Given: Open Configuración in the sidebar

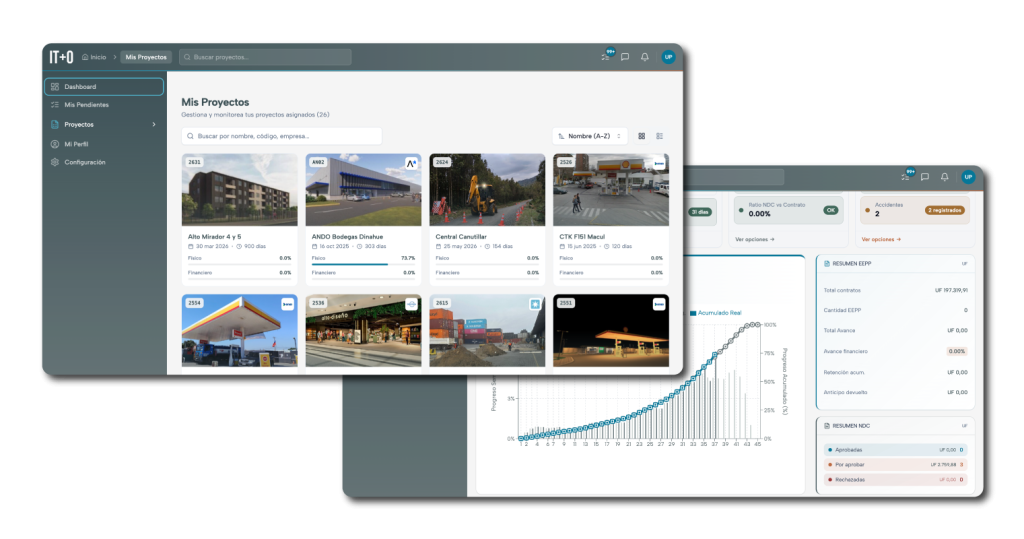Looking at the screenshot, I should coord(104,163).
